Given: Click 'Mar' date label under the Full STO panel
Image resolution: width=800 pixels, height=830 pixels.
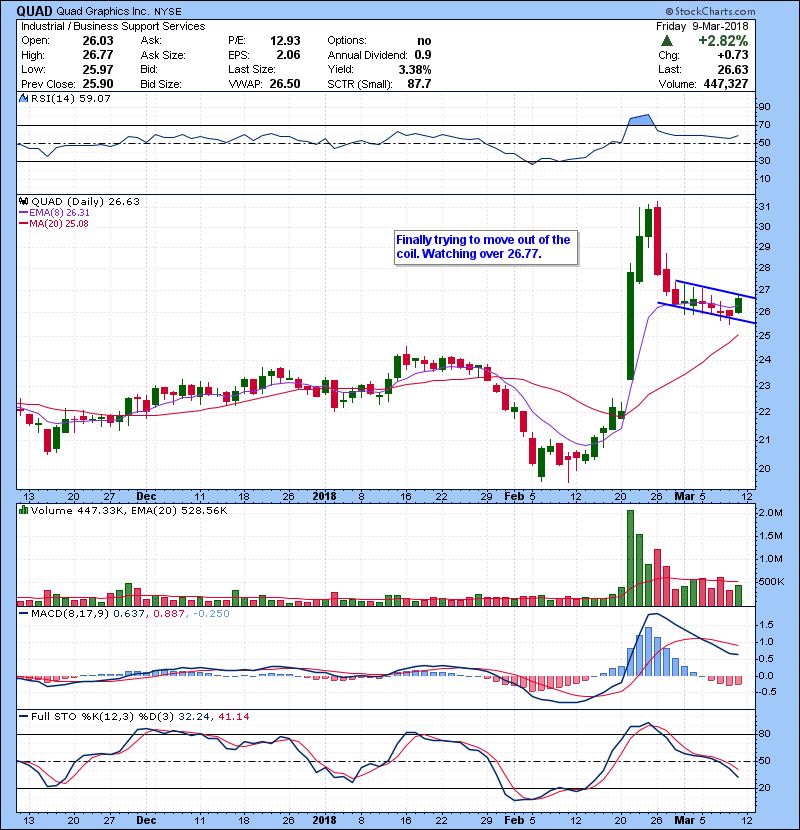Looking at the screenshot, I should 684,820.
